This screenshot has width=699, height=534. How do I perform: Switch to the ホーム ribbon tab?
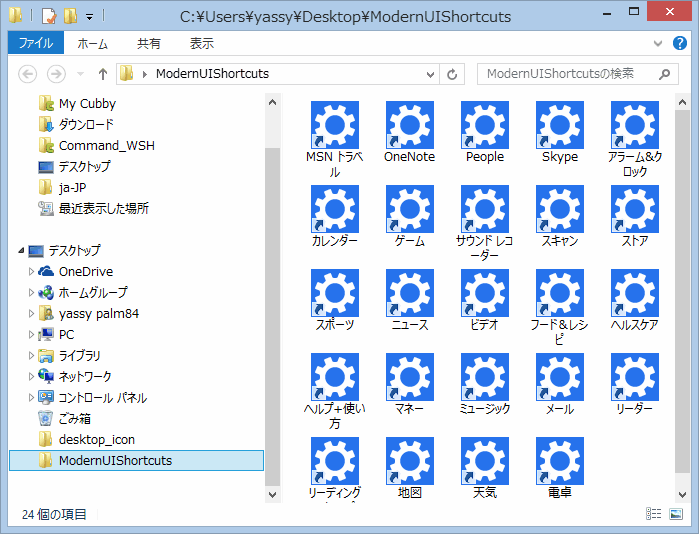pos(92,43)
